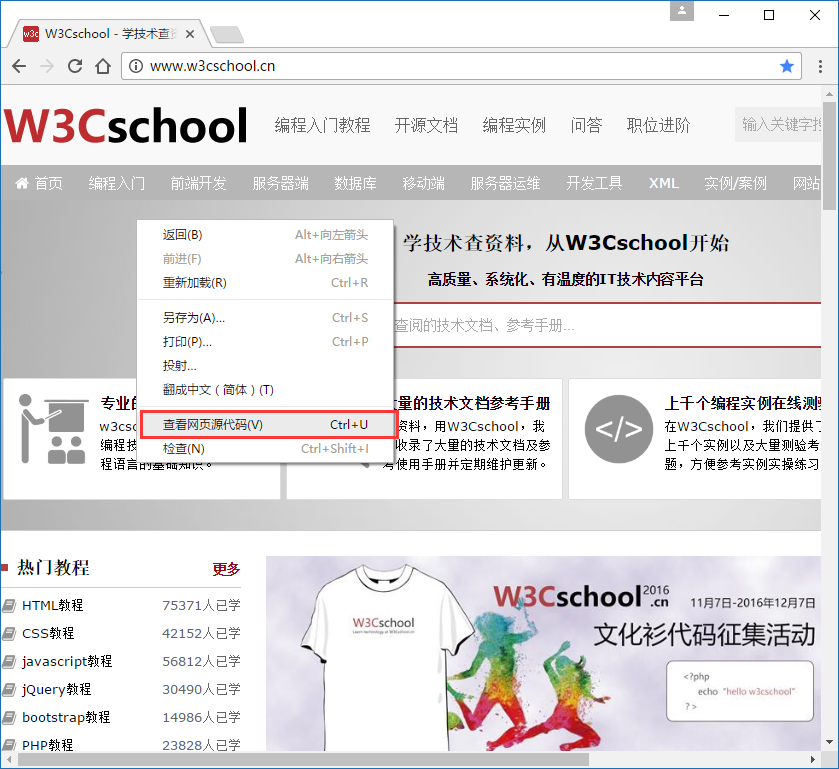Open 实例/案例 in gray nav bar
Screen dimensions: 839x769
(x=735, y=184)
